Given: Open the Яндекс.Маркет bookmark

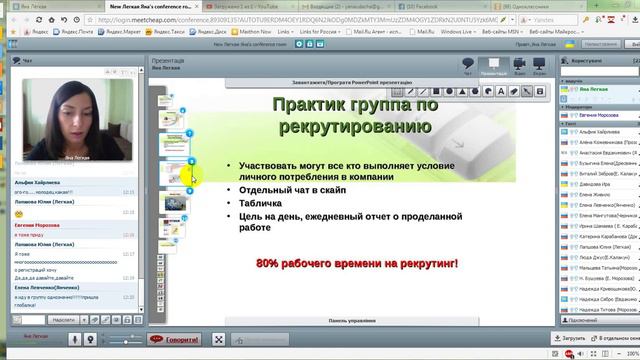Looking at the screenshot, I should (119, 31).
